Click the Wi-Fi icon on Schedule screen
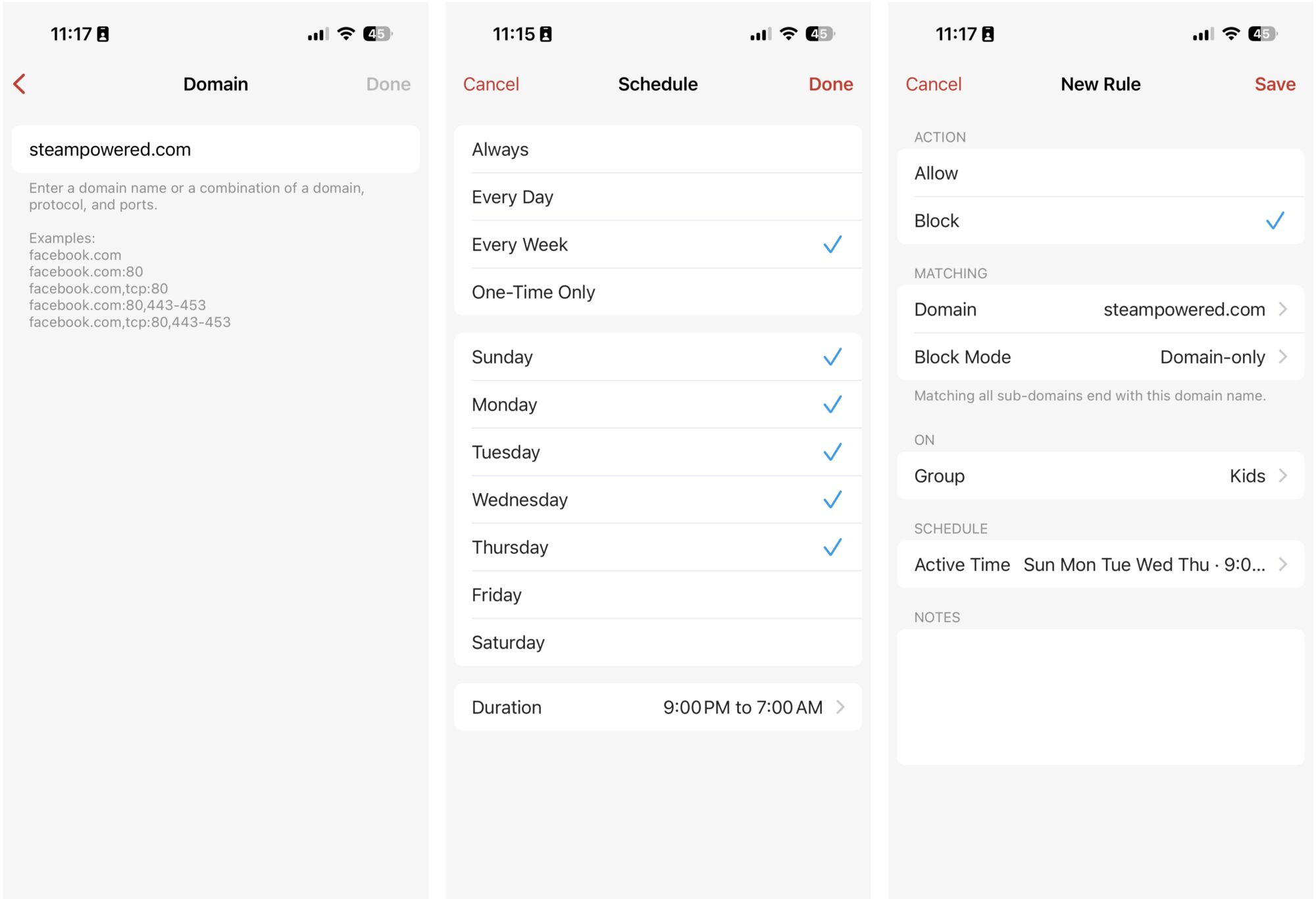Image resolution: width=1316 pixels, height=899 pixels. coord(788,34)
